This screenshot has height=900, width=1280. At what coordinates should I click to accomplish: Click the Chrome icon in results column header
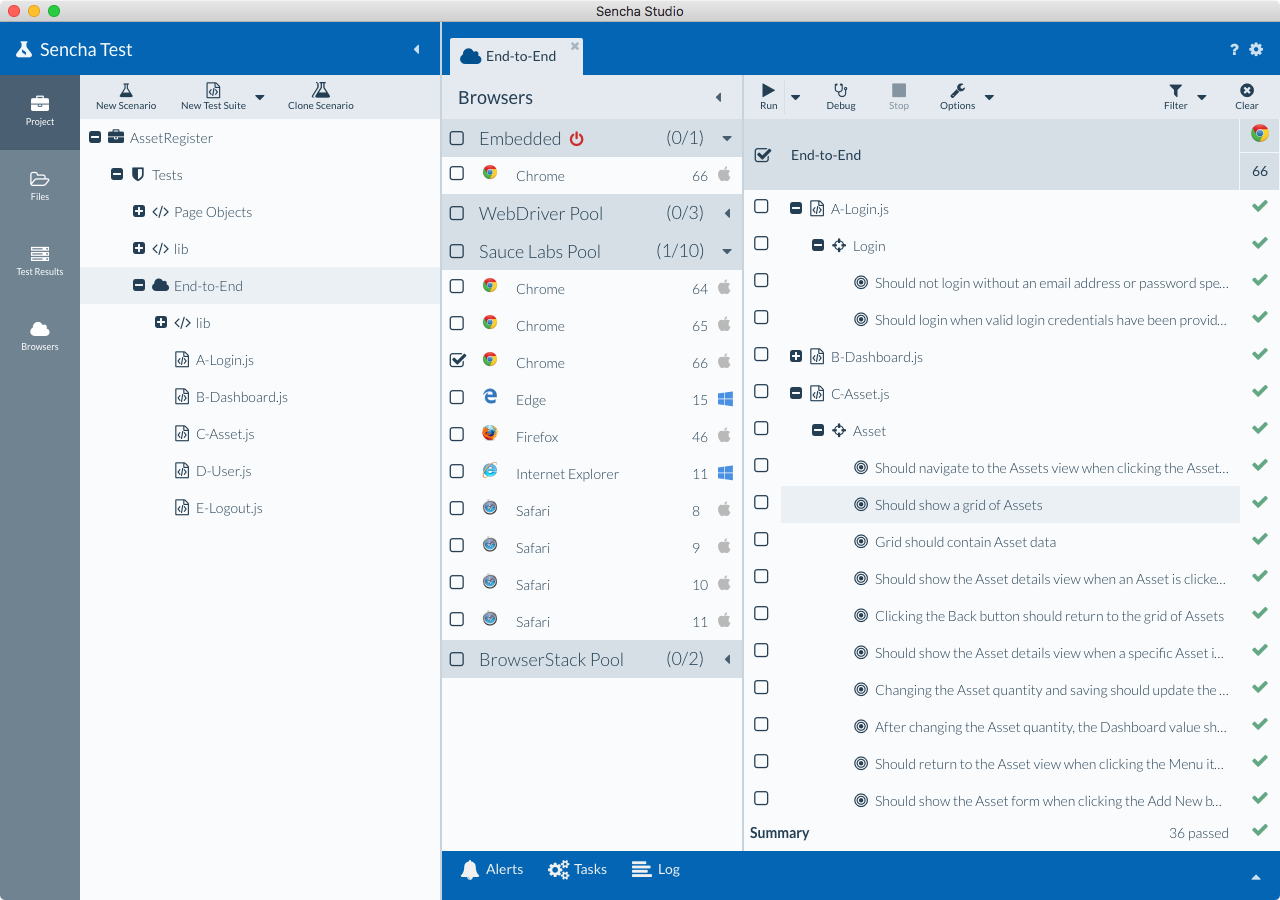[x=1260, y=133]
